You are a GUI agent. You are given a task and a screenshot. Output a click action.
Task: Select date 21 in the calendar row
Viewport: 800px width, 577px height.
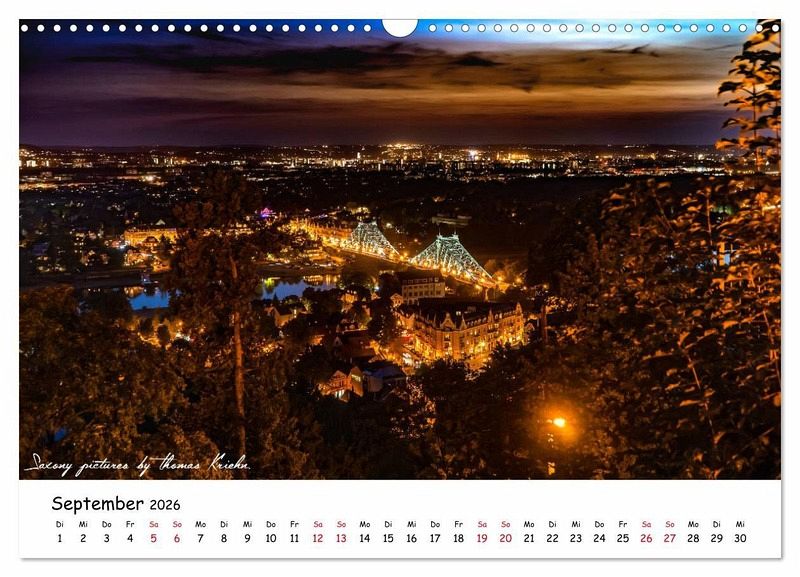pyautogui.click(x=529, y=538)
